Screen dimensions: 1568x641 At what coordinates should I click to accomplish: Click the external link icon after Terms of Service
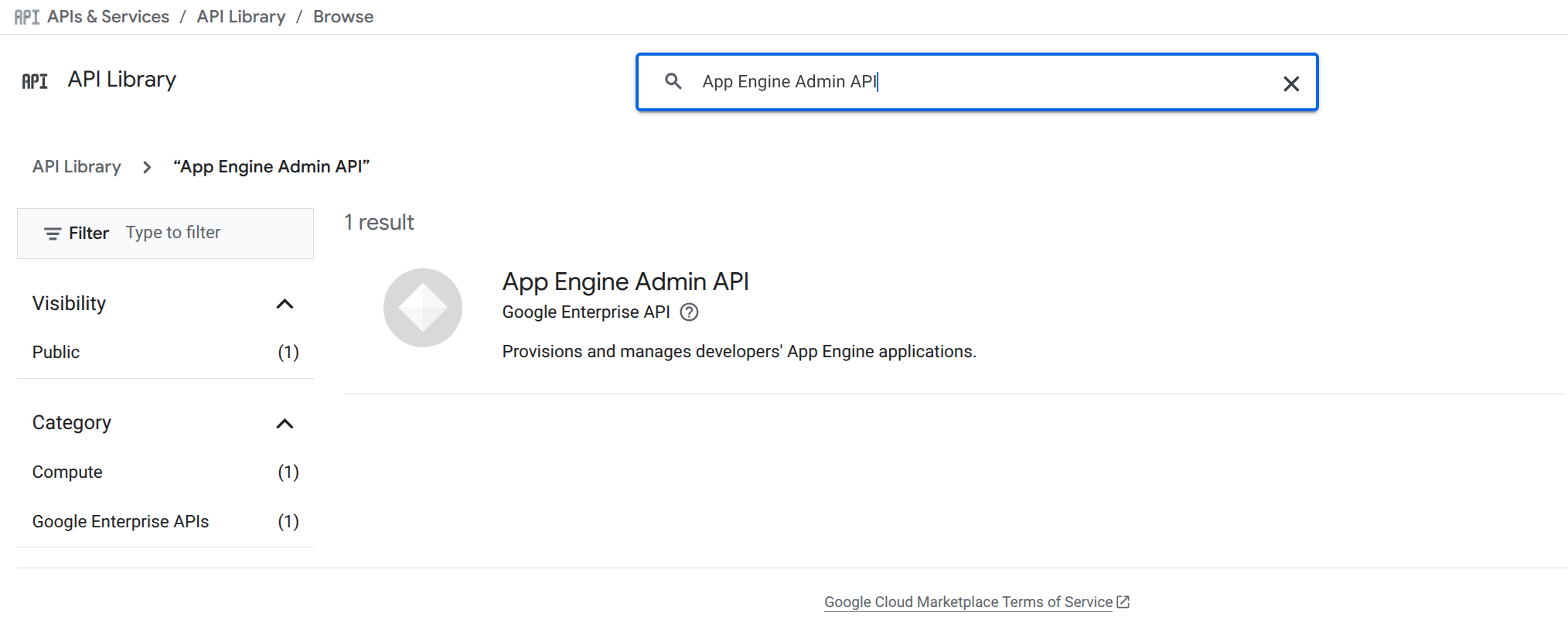pyautogui.click(x=1123, y=602)
